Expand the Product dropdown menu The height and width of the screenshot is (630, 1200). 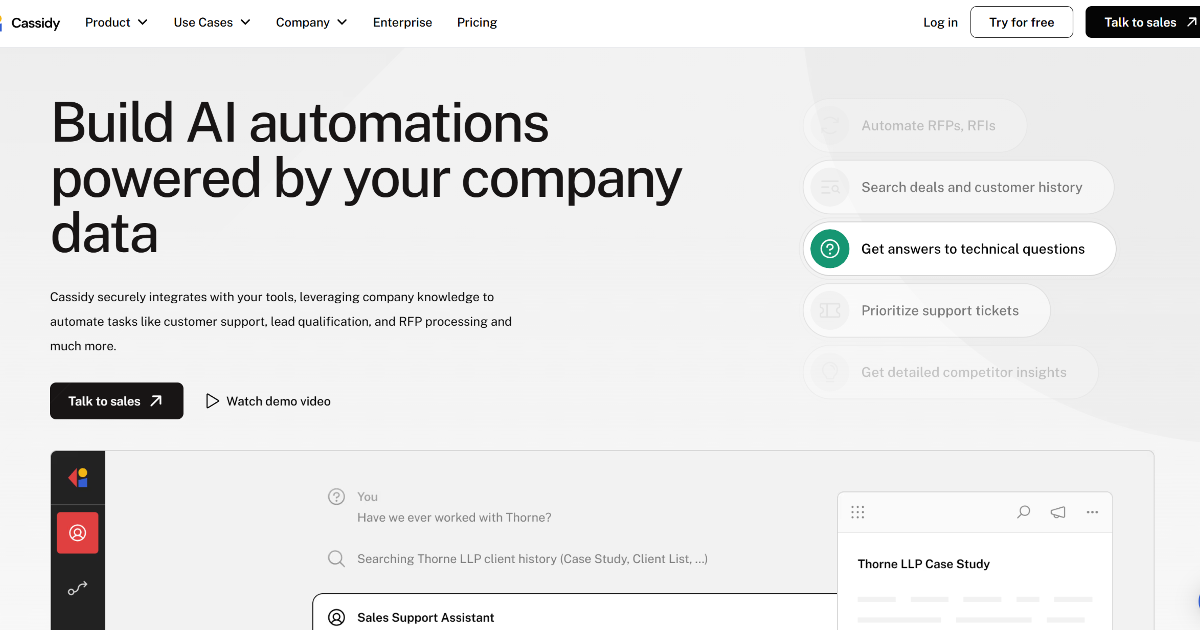pos(116,22)
